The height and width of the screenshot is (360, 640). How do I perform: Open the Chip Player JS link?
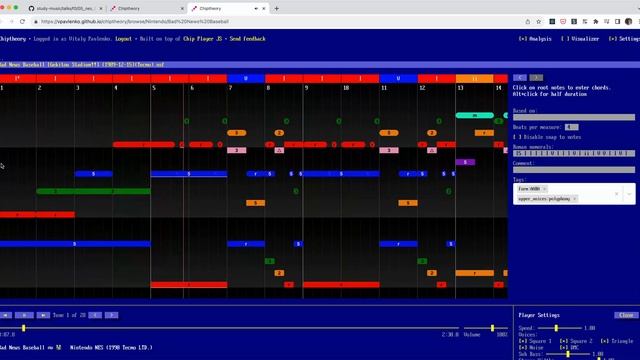pyautogui.click(x=202, y=39)
